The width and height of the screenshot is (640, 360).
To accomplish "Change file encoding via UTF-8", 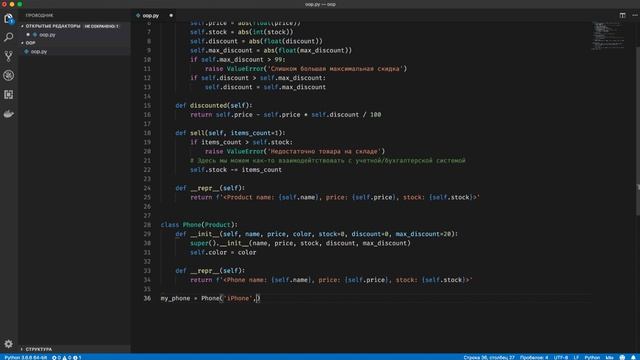I will (x=561, y=357).
